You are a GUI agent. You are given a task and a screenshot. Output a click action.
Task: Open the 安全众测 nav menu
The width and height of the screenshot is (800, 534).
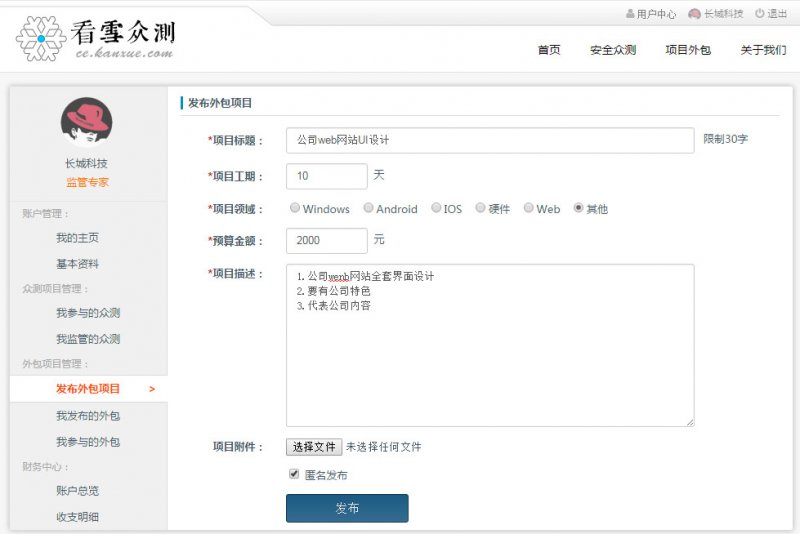pos(613,50)
